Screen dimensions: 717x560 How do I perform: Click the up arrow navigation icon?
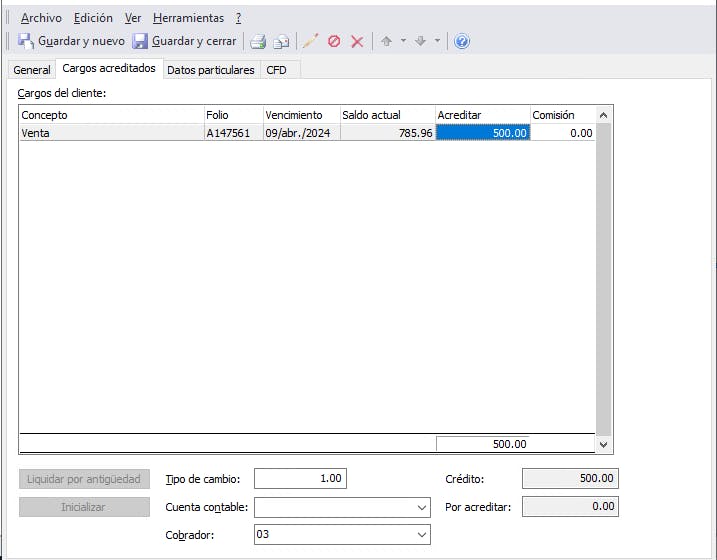(386, 42)
